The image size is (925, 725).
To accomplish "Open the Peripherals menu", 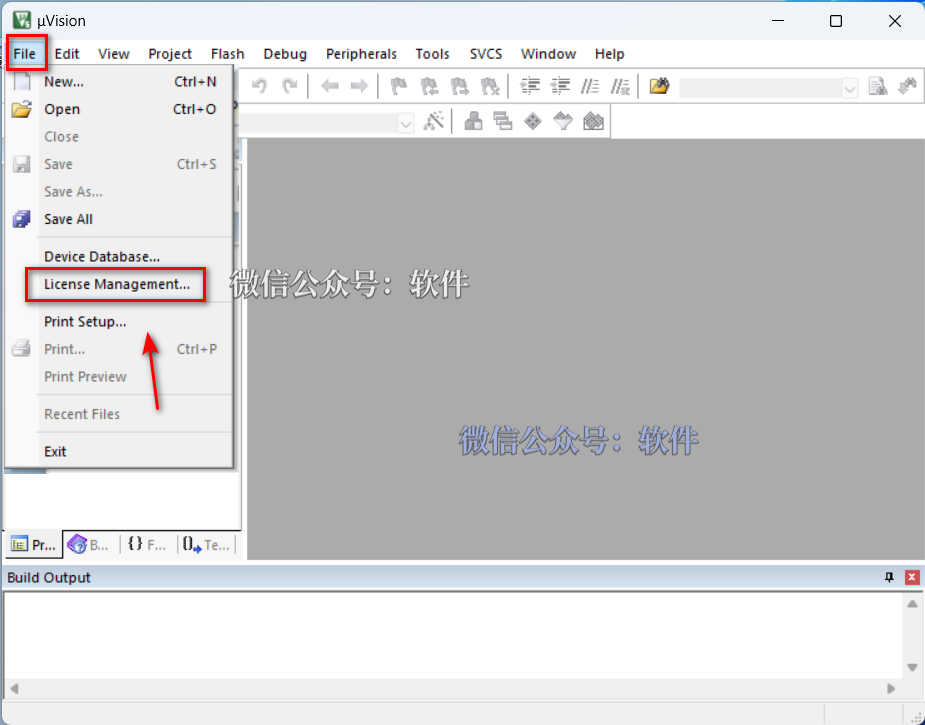I will pos(361,54).
